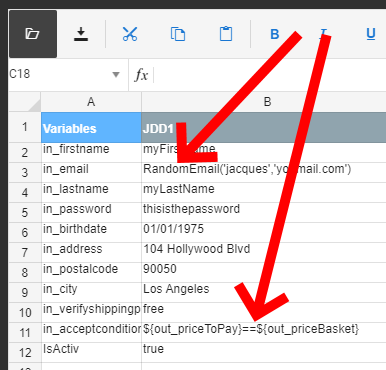Toggle bold formatting
Viewport: 386px width, 370px height.
[x=275, y=34]
